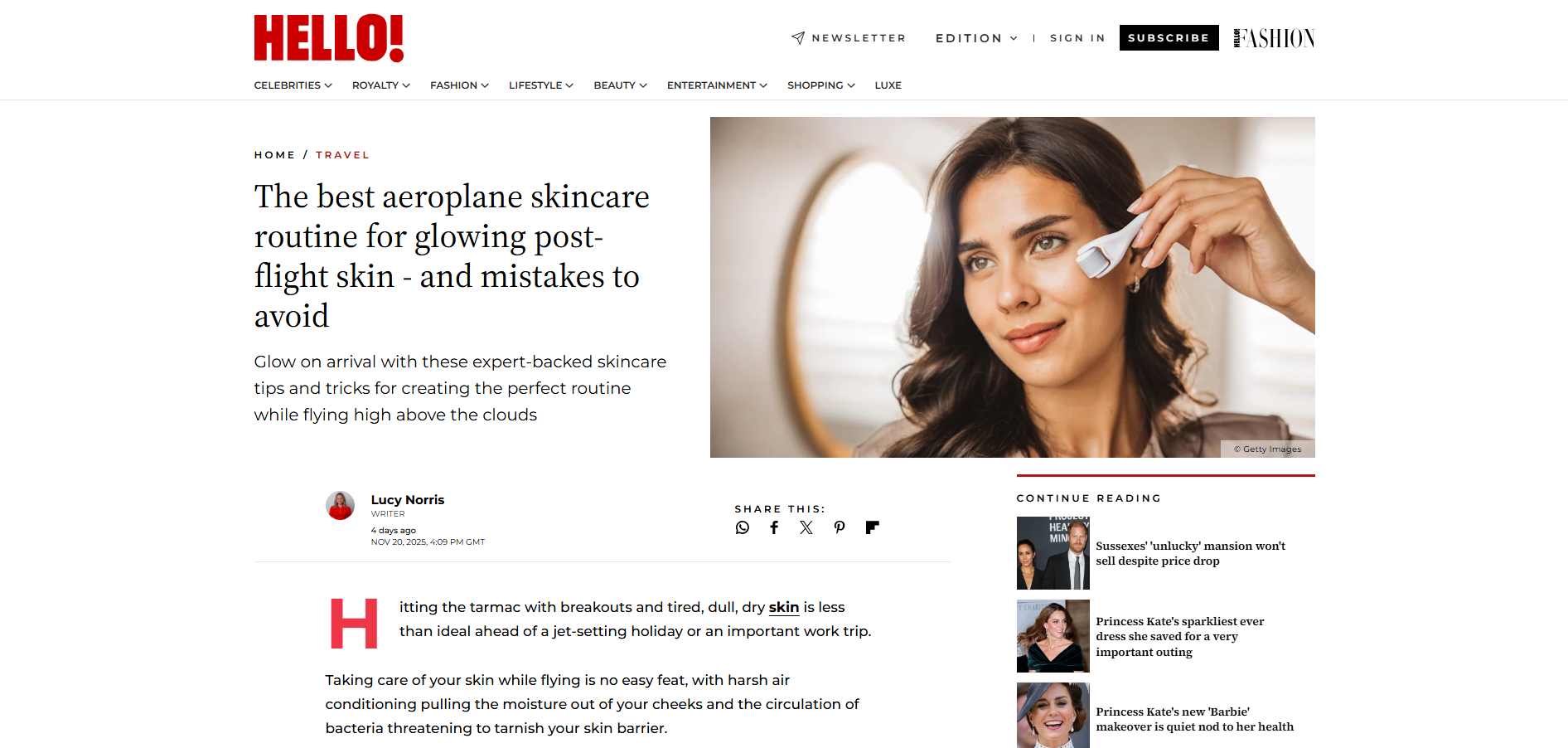
Task: Open the Beauty menu dropdown
Action: [620, 85]
